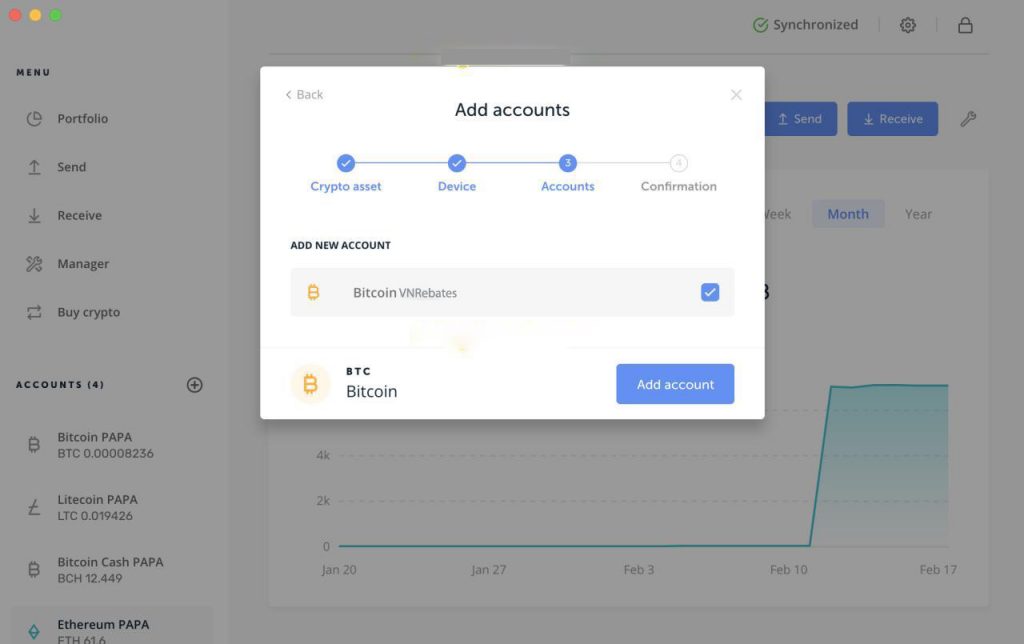This screenshot has width=1024, height=644.
Task: Click the Receive download arrow icon in menu
Action: [34, 216]
